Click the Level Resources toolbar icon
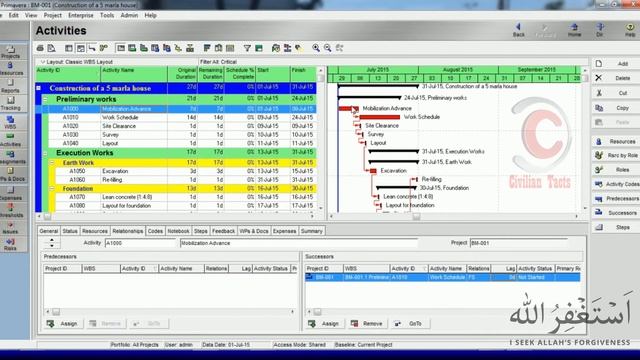This screenshot has width=640, height=360. 287,48
